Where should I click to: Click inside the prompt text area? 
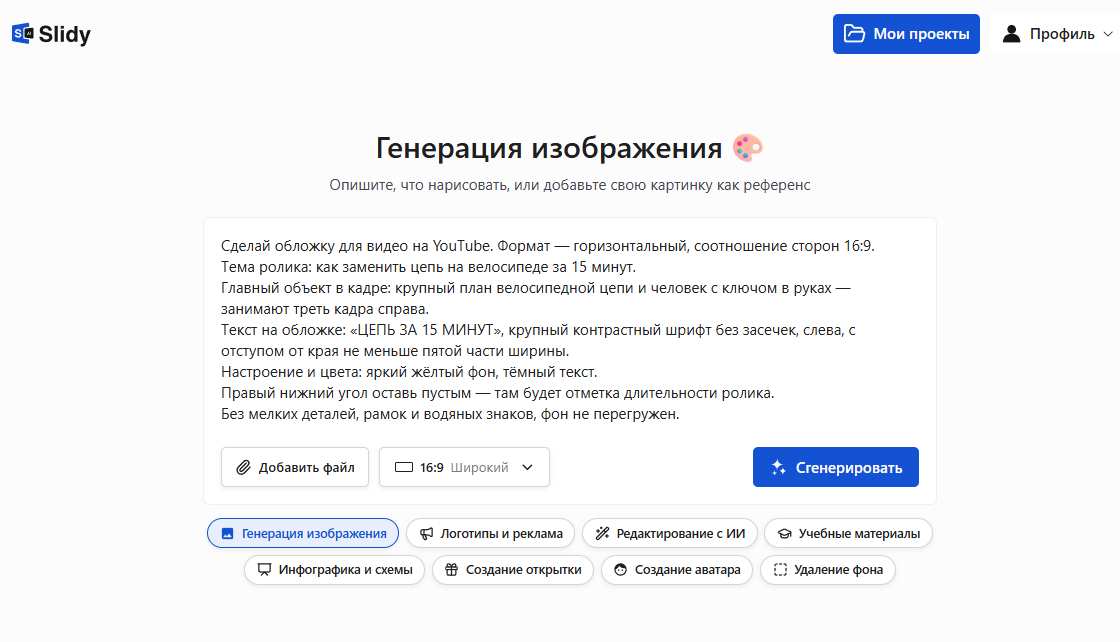[569, 330]
